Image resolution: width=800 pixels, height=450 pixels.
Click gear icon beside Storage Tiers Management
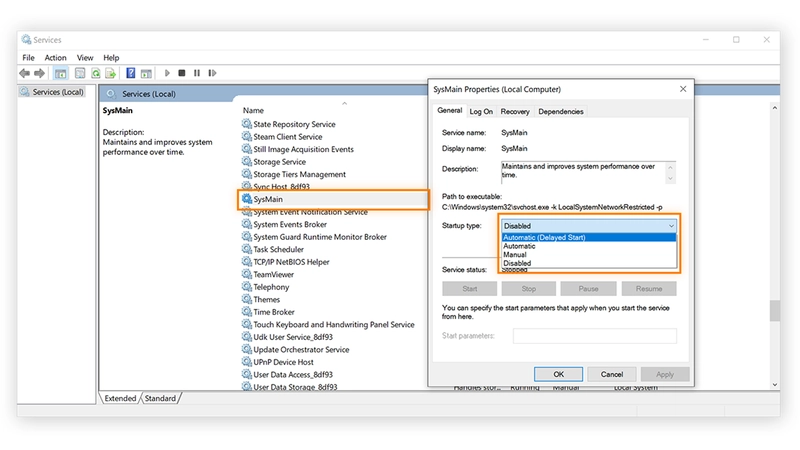(247, 174)
